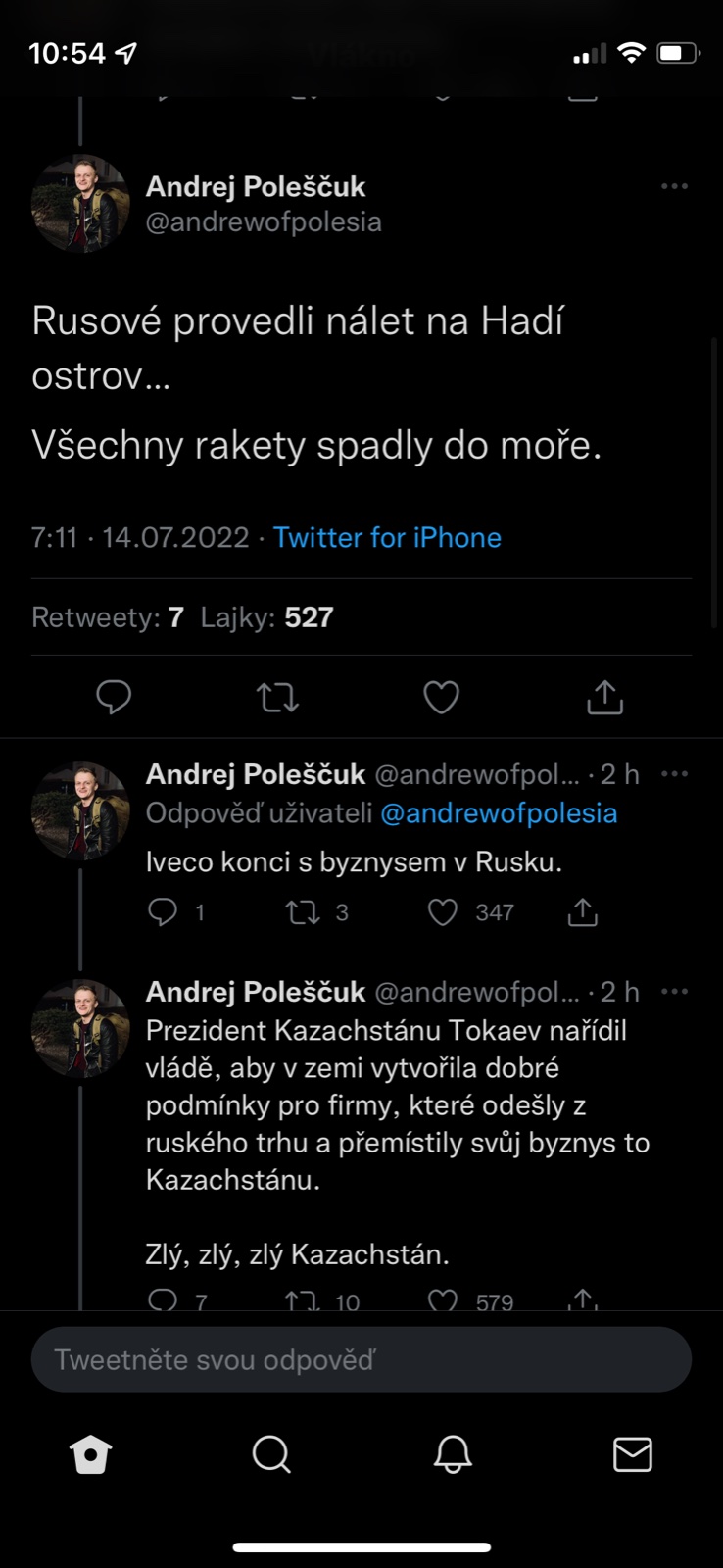Go to the Home tab
The height and width of the screenshot is (1568, 723).
(x=91, y=1454)
